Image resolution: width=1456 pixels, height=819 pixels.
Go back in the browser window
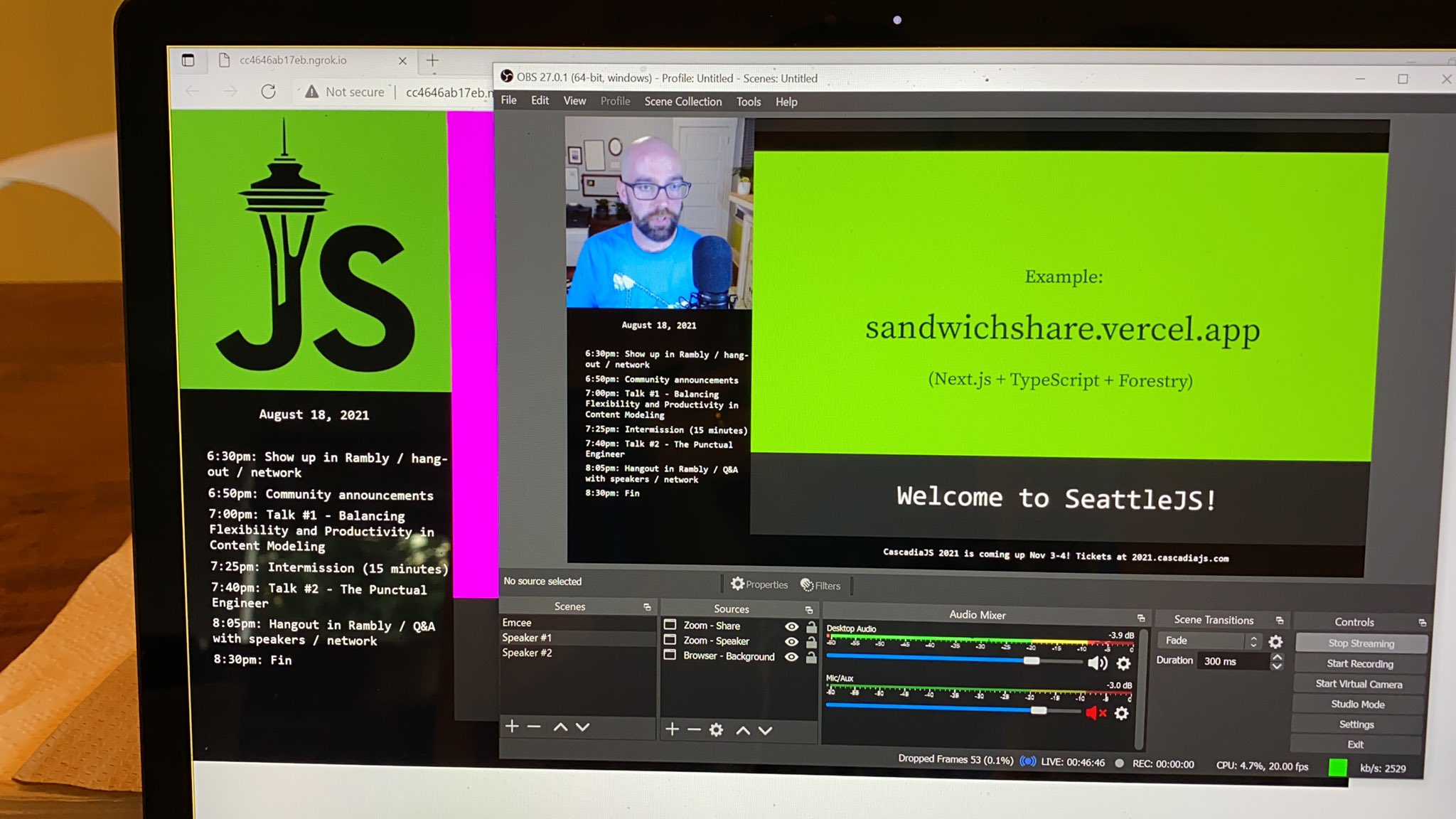(x=193, y=91)
